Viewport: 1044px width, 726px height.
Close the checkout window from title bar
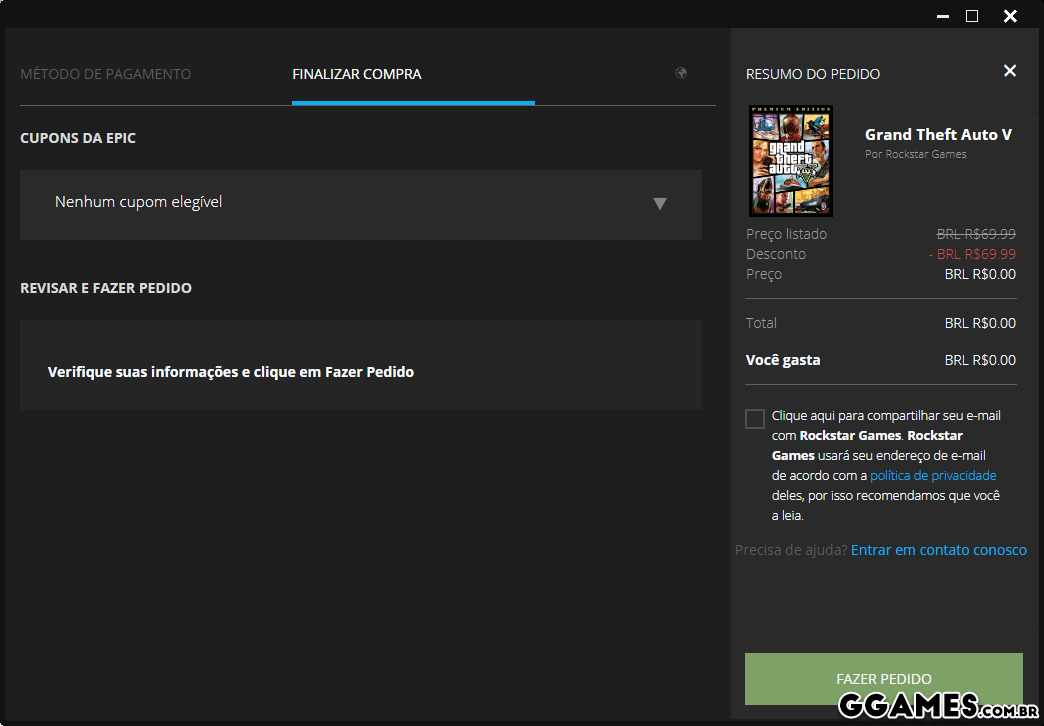1010,16
